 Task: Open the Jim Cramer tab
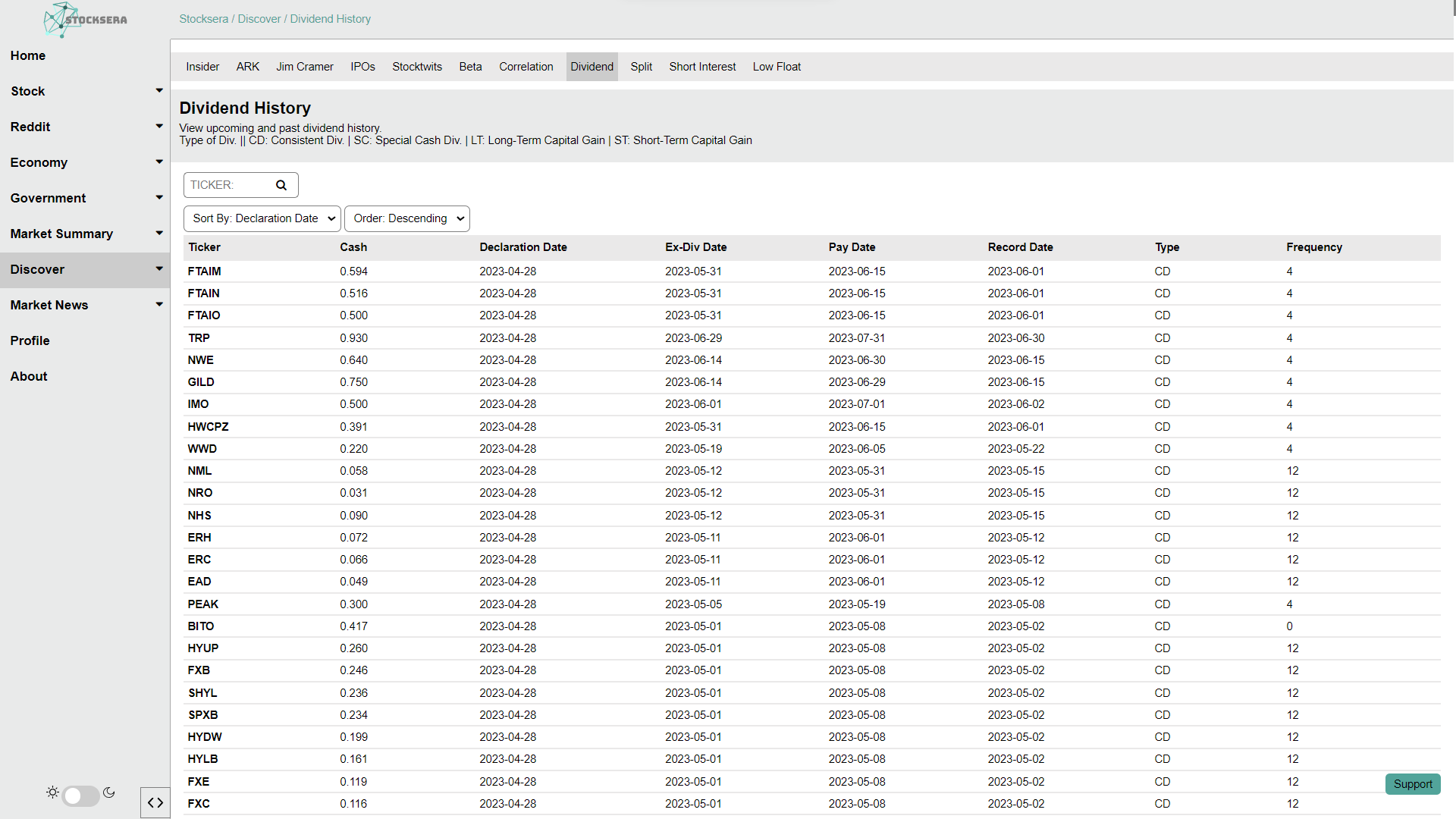click(x=304, y=67)
